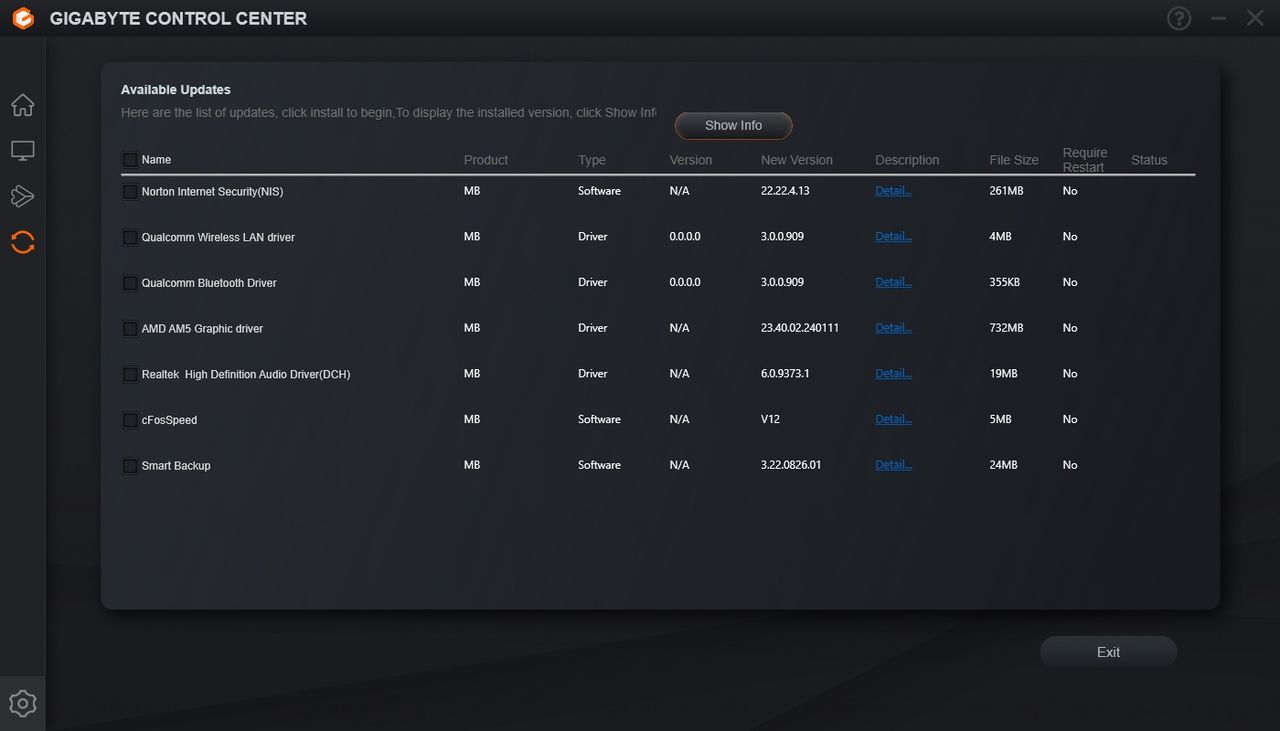Click the New Version column header
Viewport: 1280px width, 731px height.
pyautogui.click(x=797, y=160)
